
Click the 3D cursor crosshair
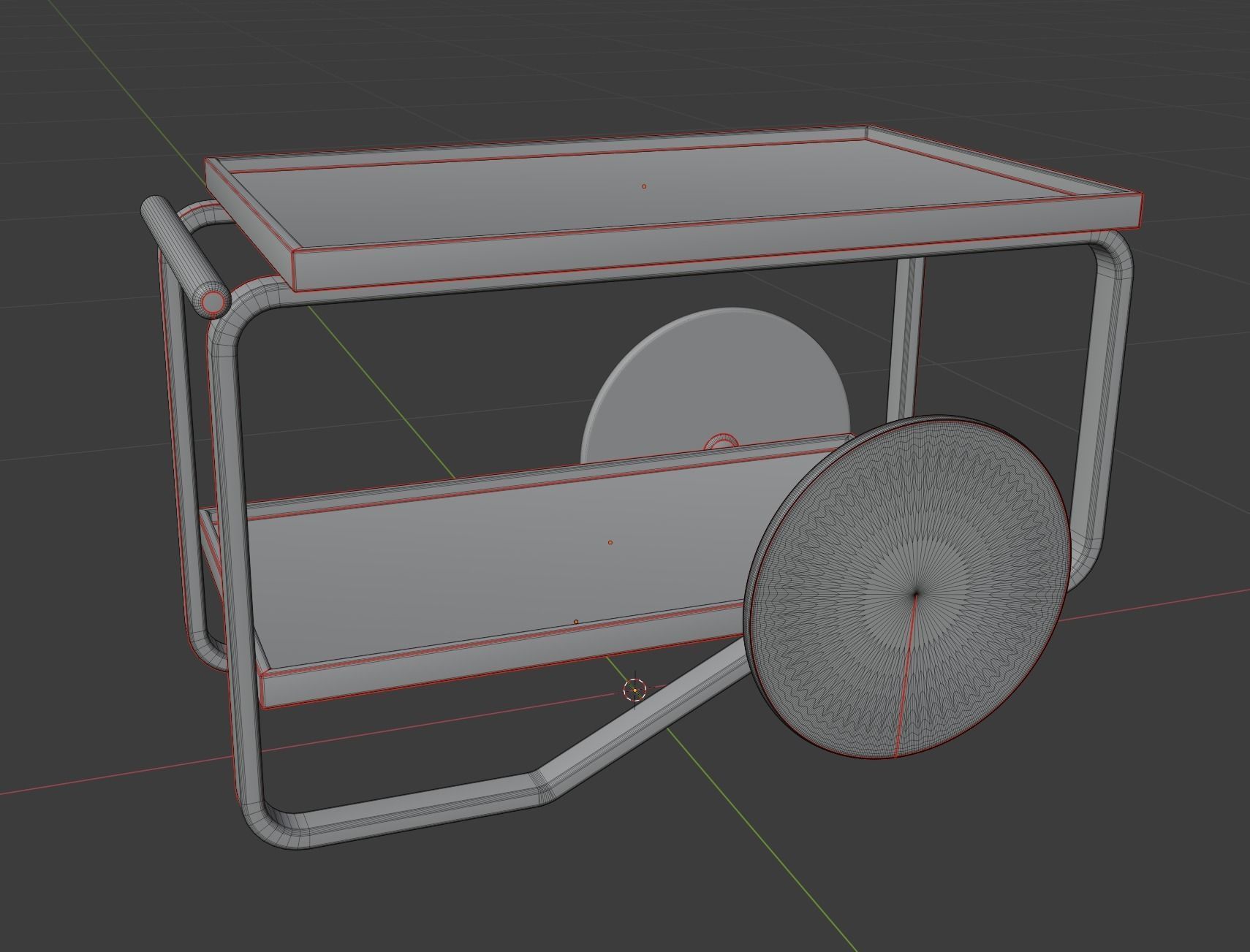click(x=635, y=690)
